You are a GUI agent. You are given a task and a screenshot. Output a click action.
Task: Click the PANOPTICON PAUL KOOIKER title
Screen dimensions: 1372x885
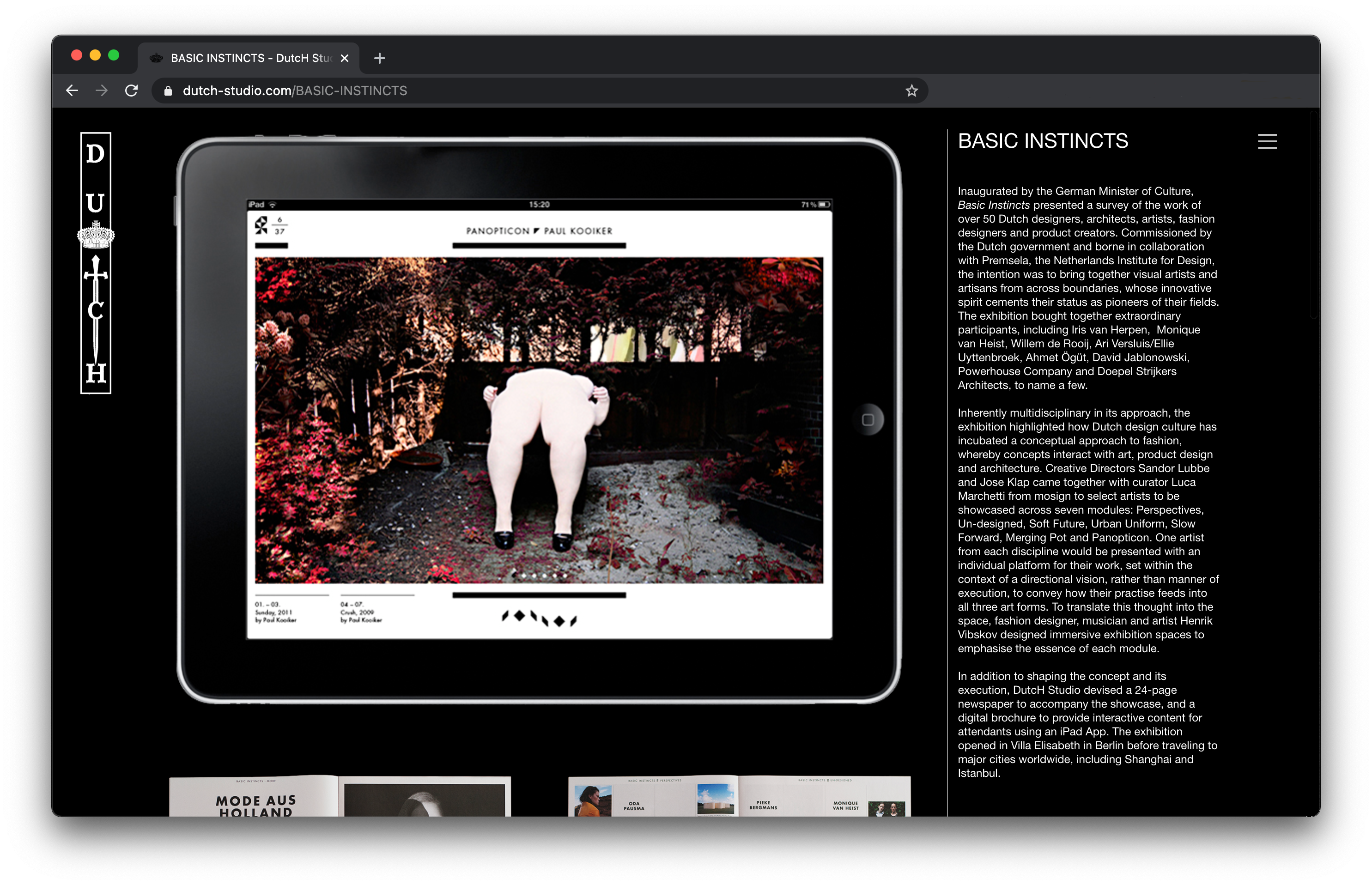click(x=539, y=231)
